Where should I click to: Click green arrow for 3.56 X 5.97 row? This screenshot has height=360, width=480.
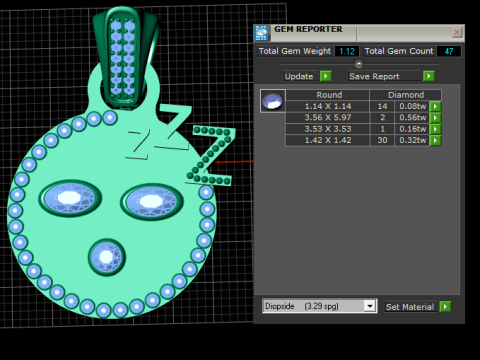pyautogui.click(x=435, y=118)
